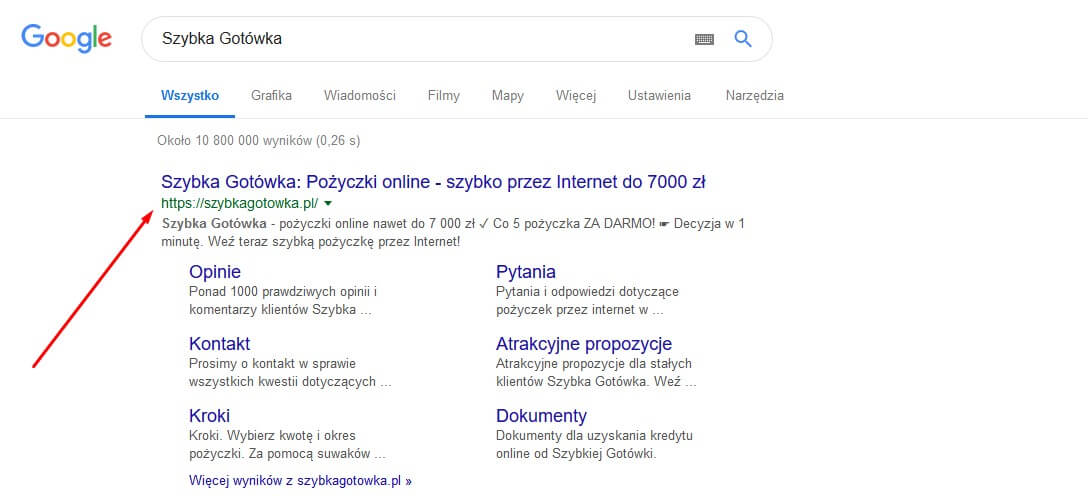The height and width of the screenshot is (500, 1088).
Task: Open the Pytania sitelink
Action: click(526, 272)
